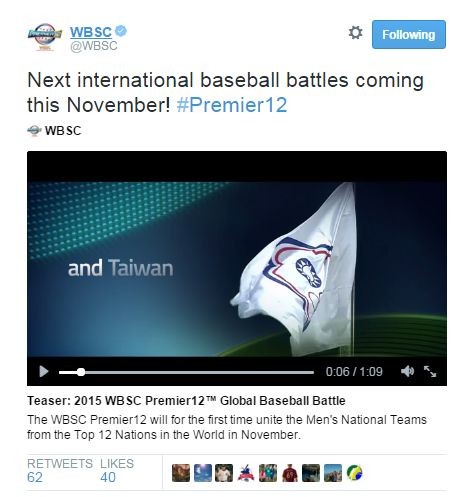Expand the video to fullscreen
Screen dimensions: 465x497
(x=430, y=371)
